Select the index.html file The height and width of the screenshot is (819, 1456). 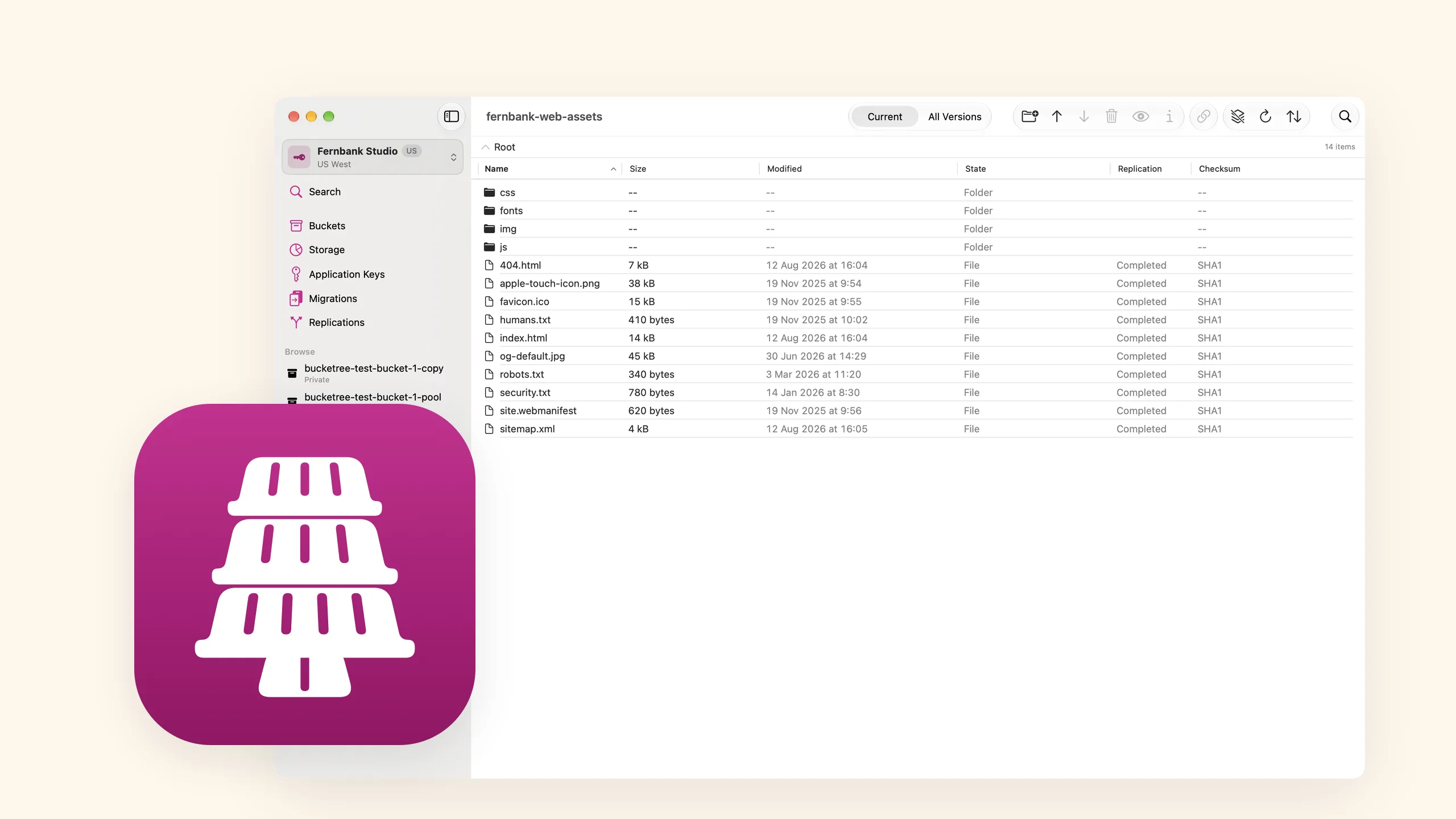click(x=917, y=338)
